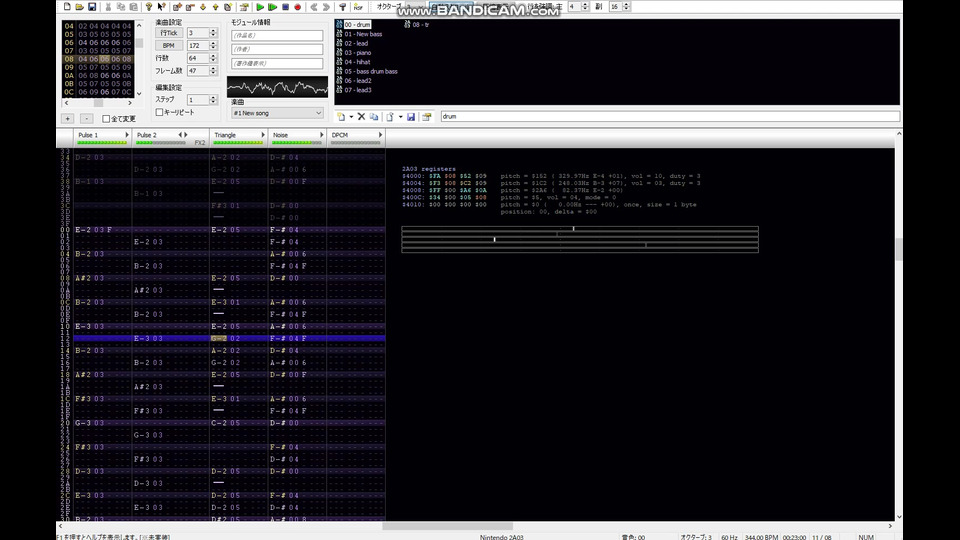Image resolution: width=960 pixels, height=540 pixels.
Task: Click the フレーム数 47 value stepper
Action: (213, 71)
